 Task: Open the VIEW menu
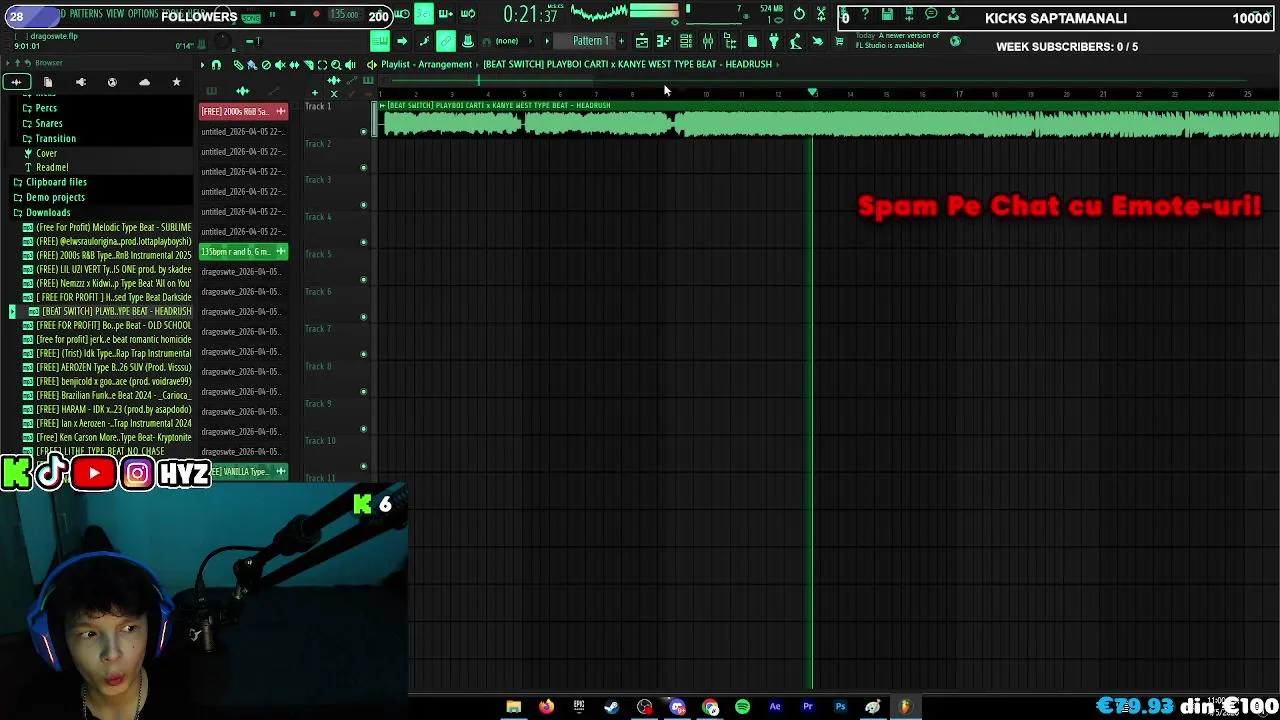pos(115,14)
